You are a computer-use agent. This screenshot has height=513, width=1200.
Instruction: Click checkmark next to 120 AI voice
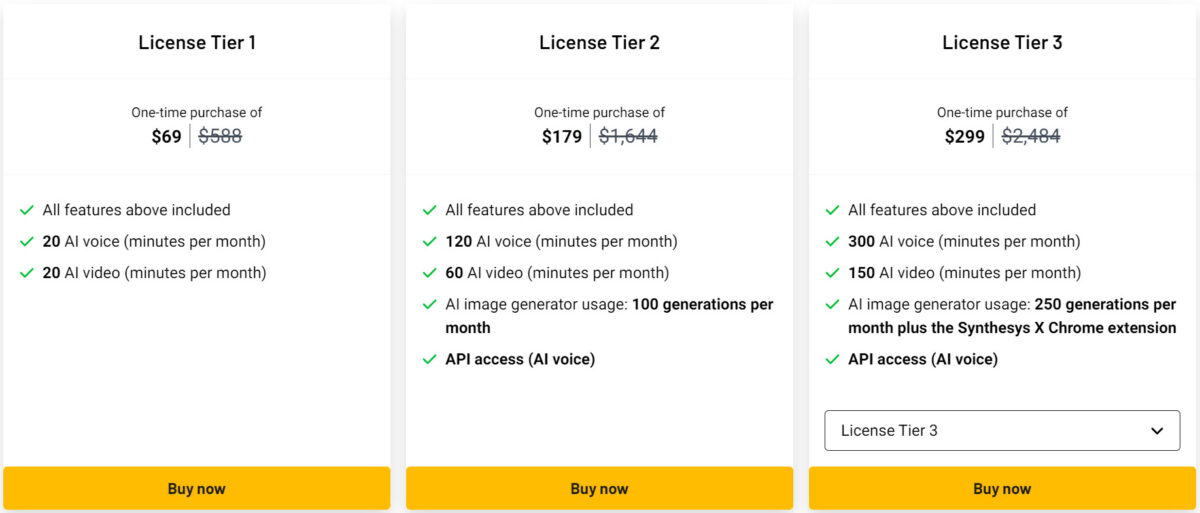point(430,242)
